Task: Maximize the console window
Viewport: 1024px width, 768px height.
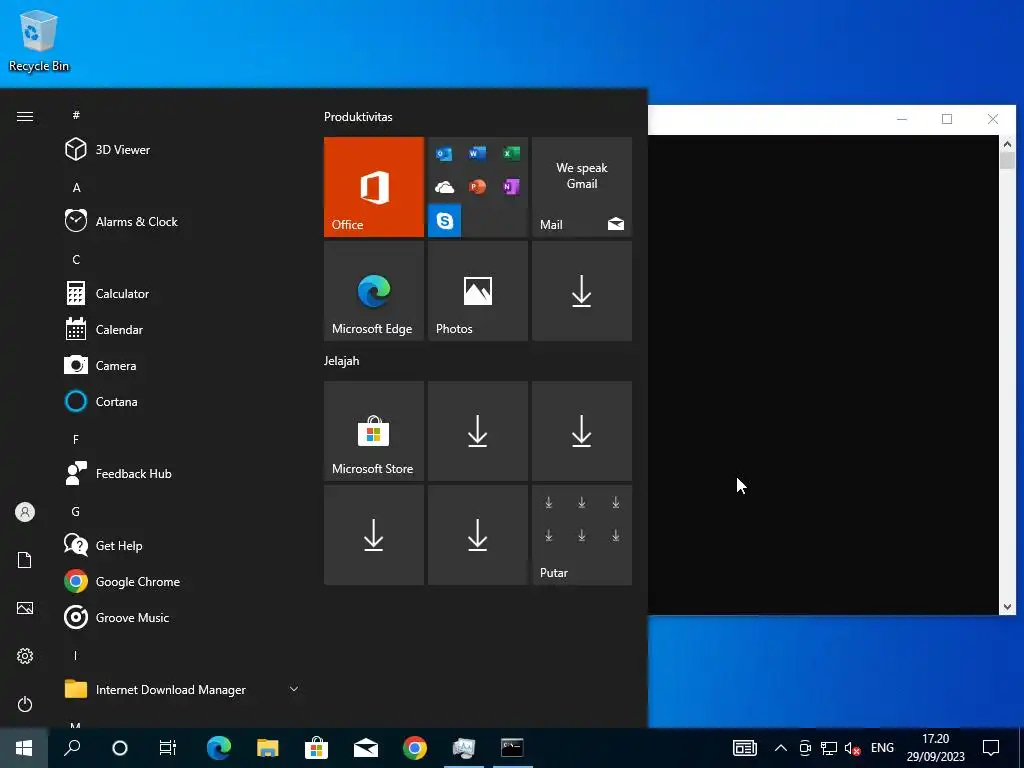Action: point(947,119)
